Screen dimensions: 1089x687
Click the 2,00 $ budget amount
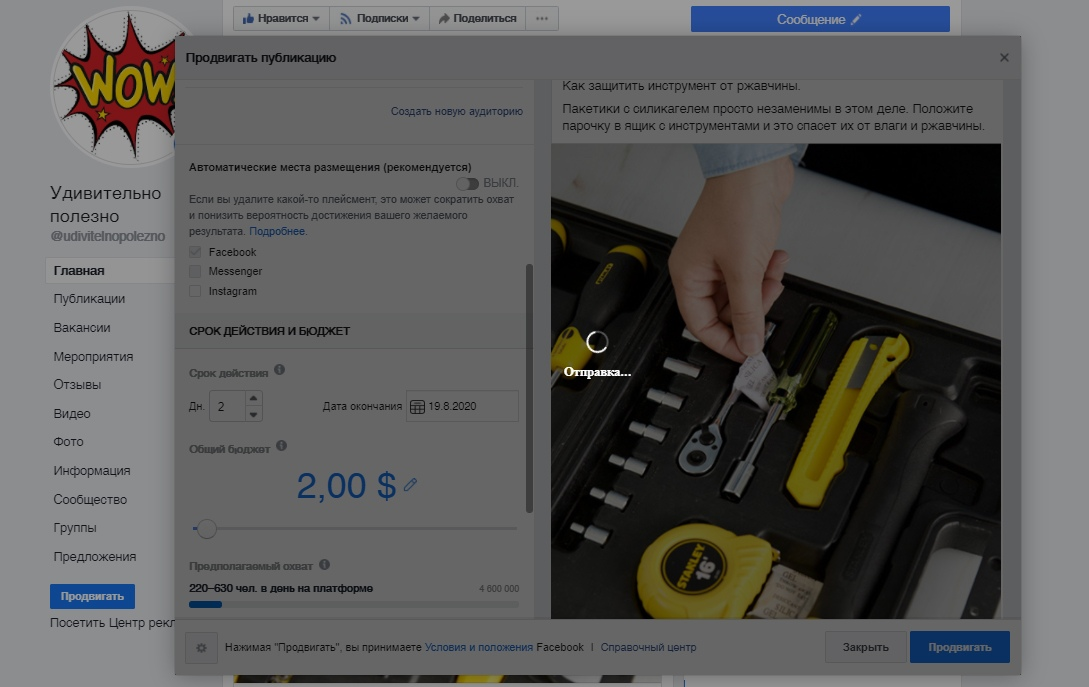coord(346,486)
